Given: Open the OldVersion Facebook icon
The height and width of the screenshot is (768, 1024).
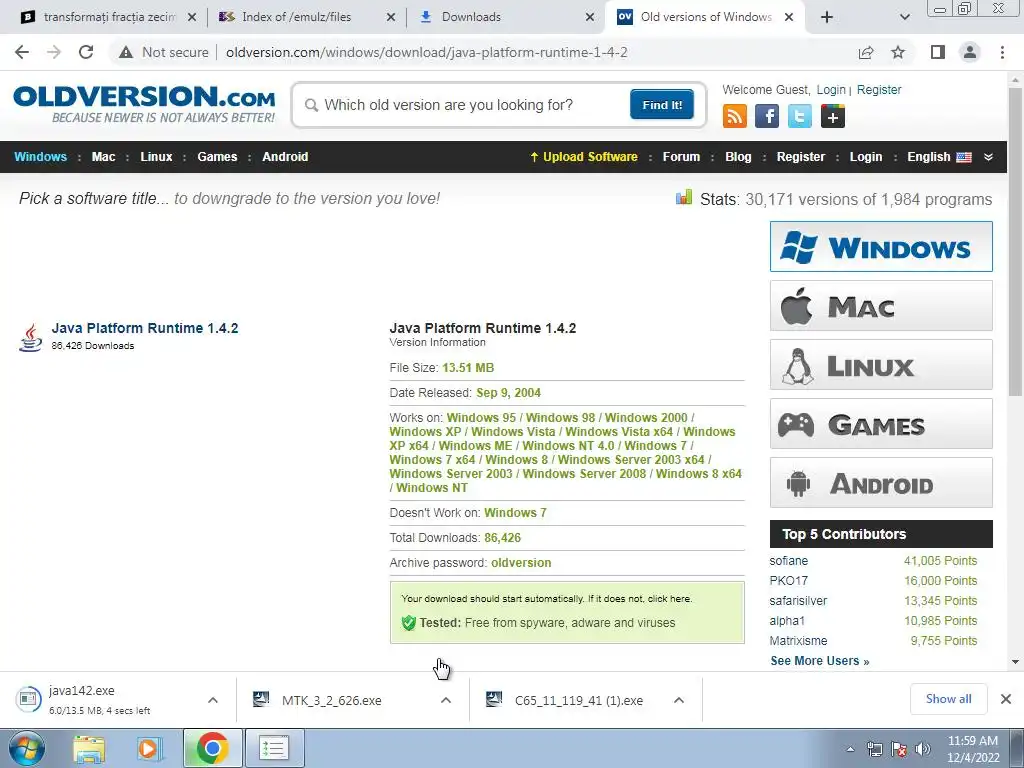Looking at the screenshot, I should coord(767,116).
